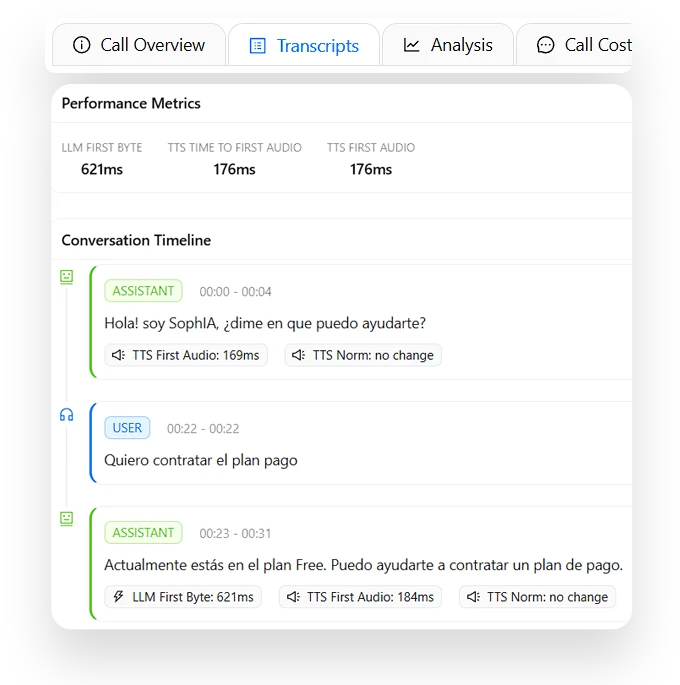Click the user headphones icon in timeline

[x=66, y=415]
